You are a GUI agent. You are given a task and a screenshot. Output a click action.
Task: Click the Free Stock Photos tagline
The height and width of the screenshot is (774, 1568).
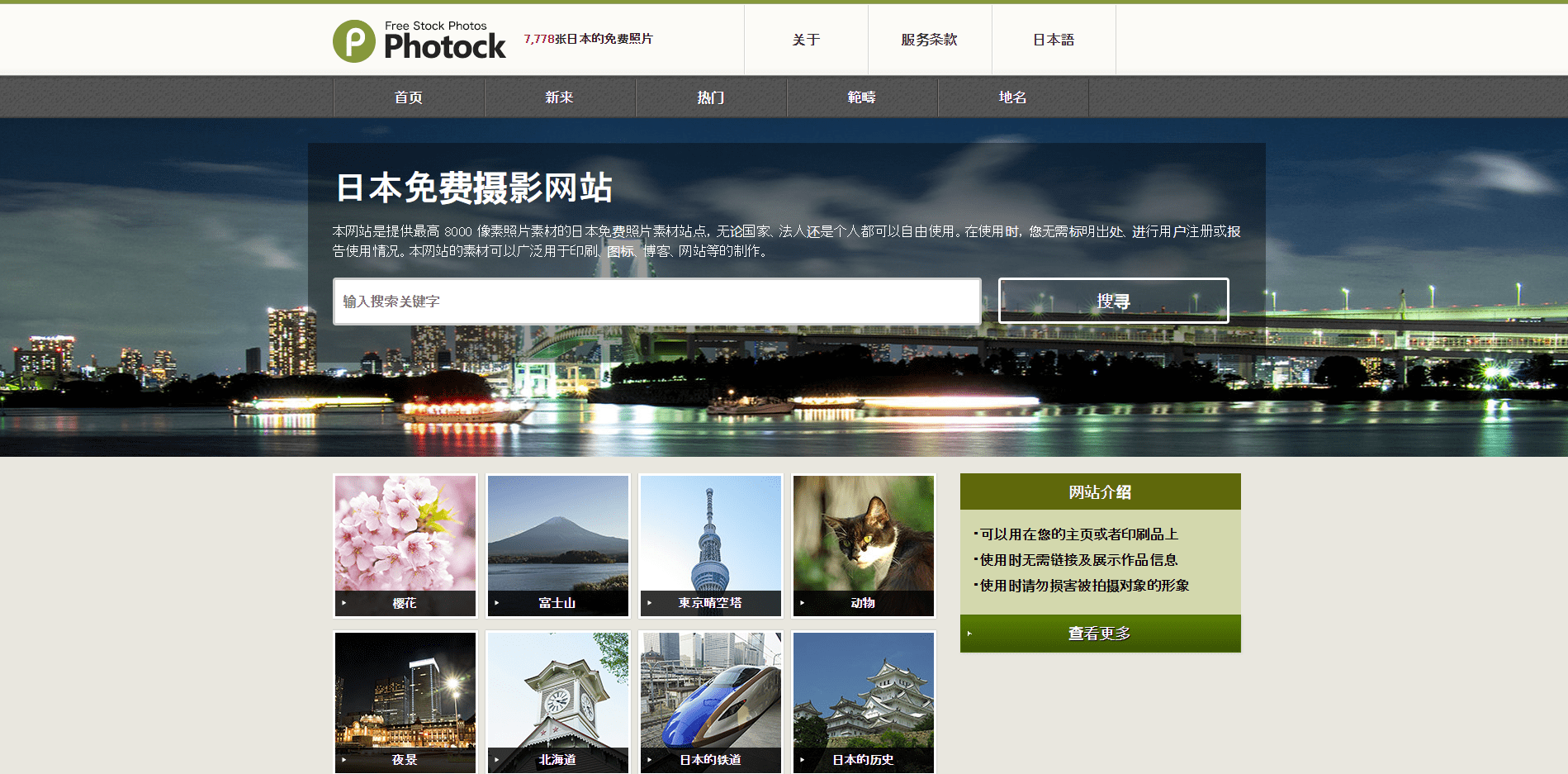pos(436,26)
